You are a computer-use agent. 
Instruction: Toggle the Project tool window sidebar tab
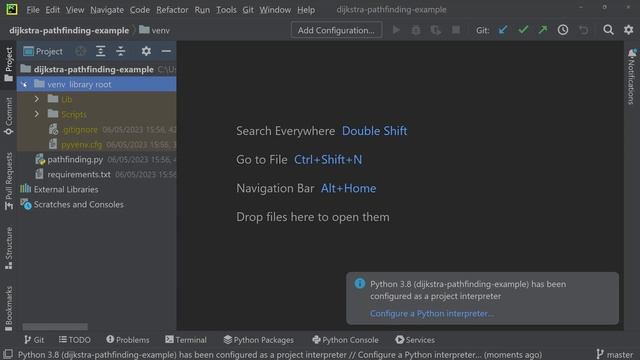(9, 64)
